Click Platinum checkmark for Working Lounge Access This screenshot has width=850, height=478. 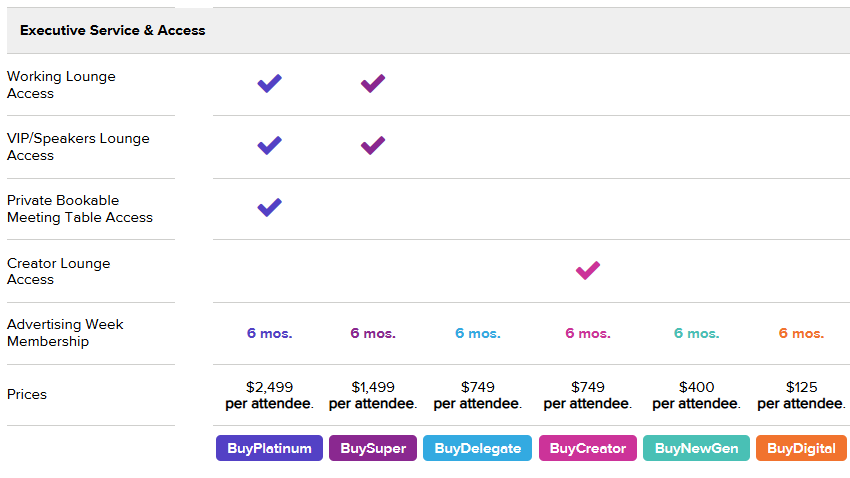point(269,84)
